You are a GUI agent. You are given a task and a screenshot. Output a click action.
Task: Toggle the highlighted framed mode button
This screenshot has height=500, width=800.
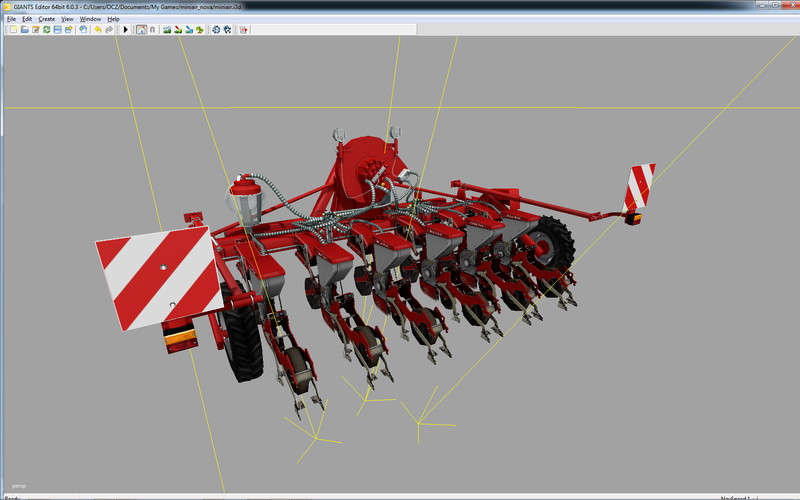[141, 30]
